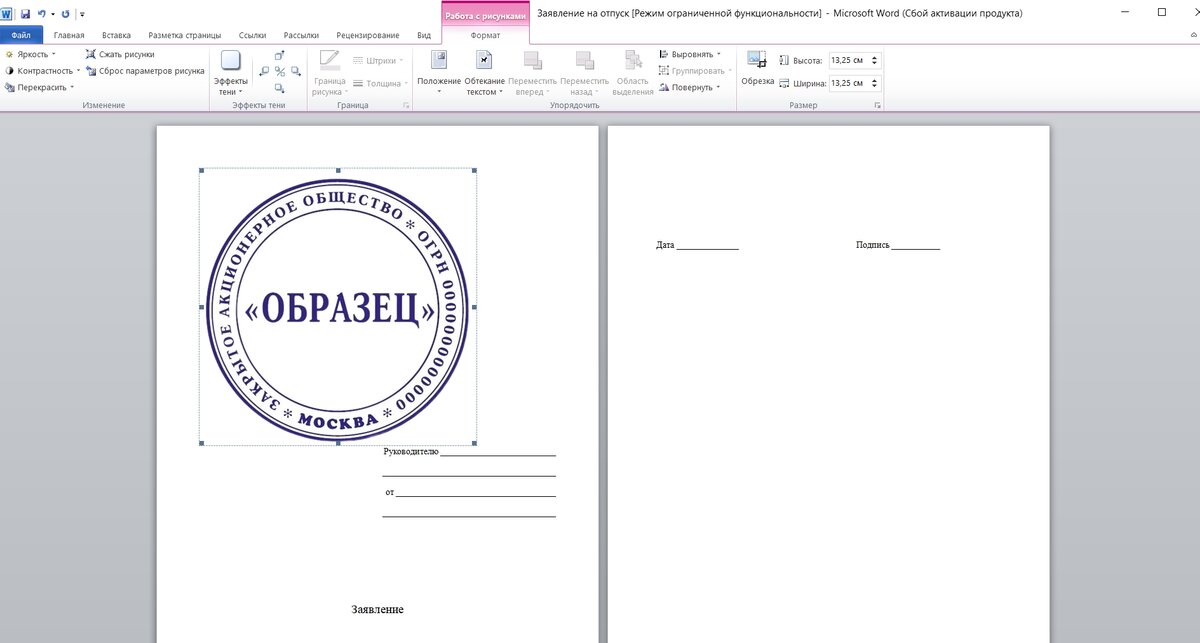Open Область выделения pane
This screenshot has height=643, width=1200.
tap(633, 73)
